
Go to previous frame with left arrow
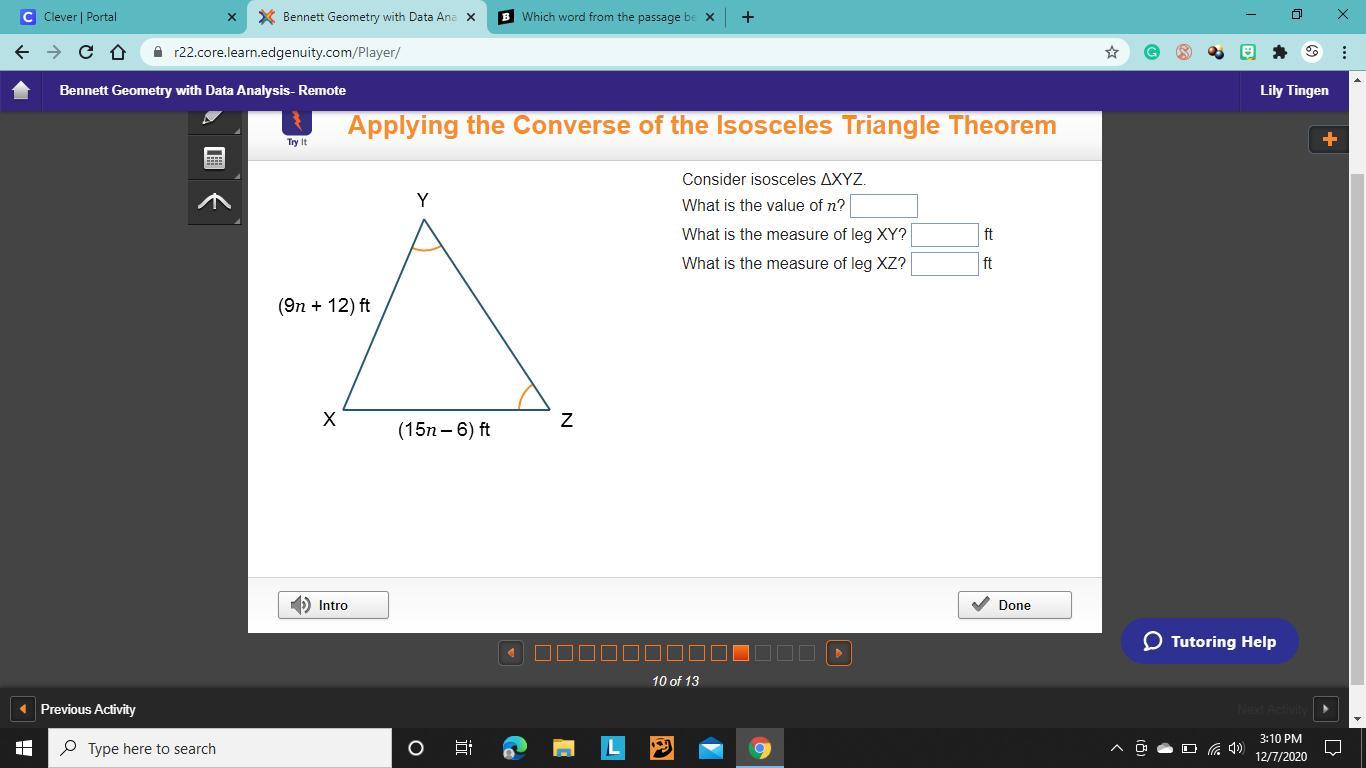[x=511, y=653]
